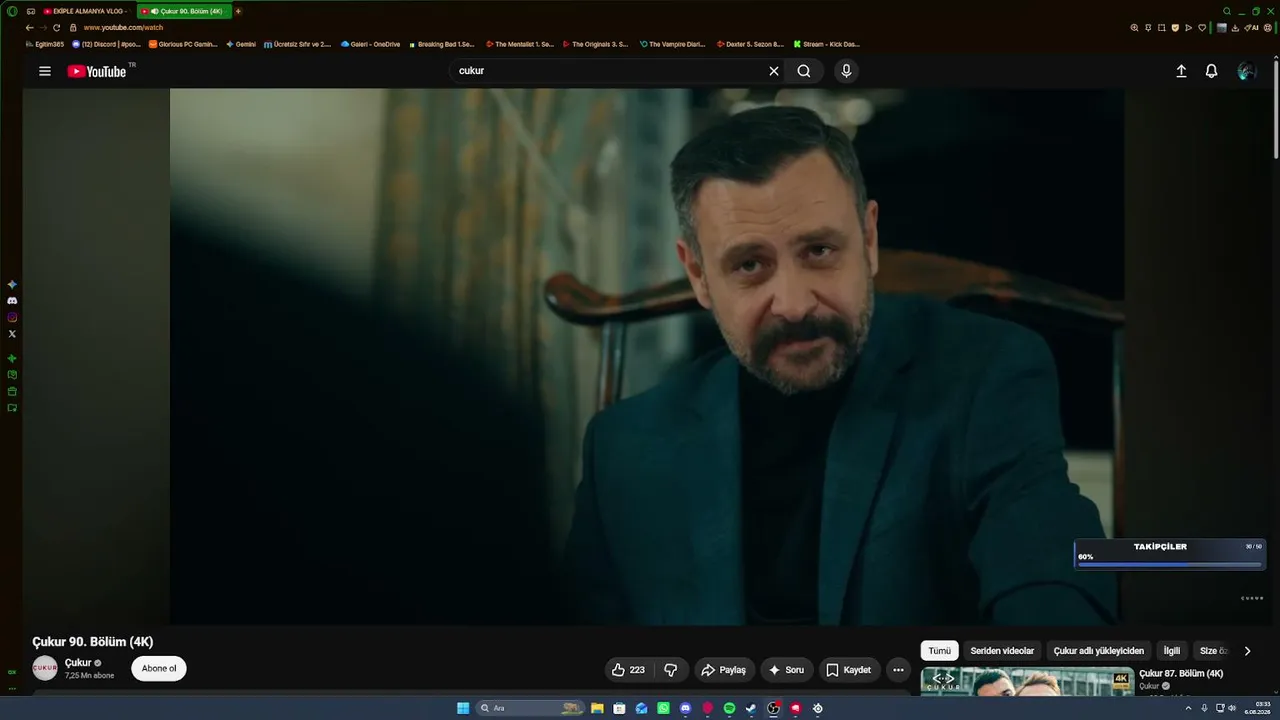Open the YouTube notifications bell
This screenshot has height=720, width=1280.
[x=1211, y=71]
